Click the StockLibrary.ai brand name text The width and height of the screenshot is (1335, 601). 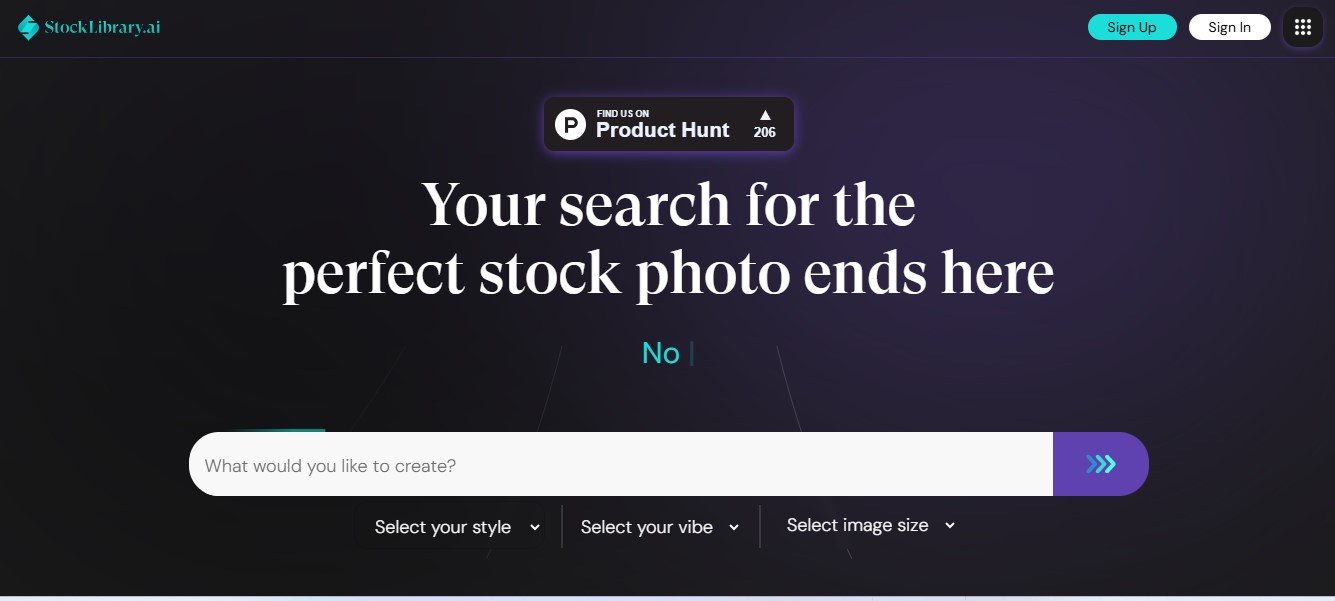click(102, 28)
